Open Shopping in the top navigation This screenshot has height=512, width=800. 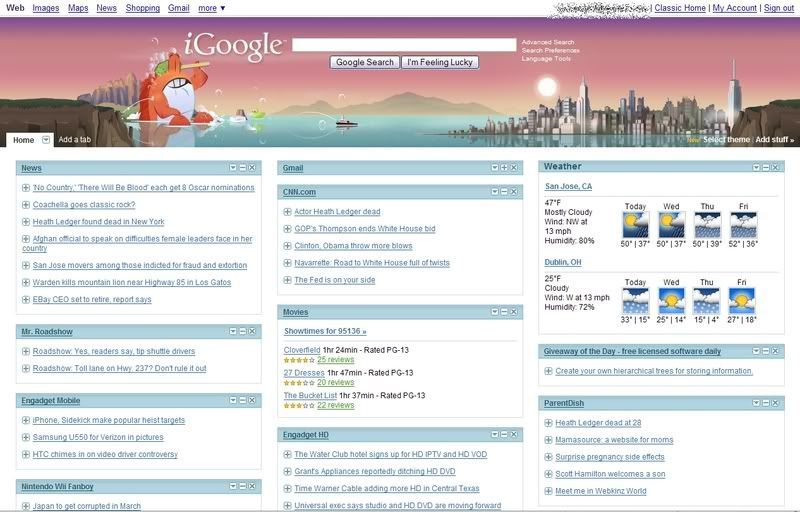pos(142,8)
